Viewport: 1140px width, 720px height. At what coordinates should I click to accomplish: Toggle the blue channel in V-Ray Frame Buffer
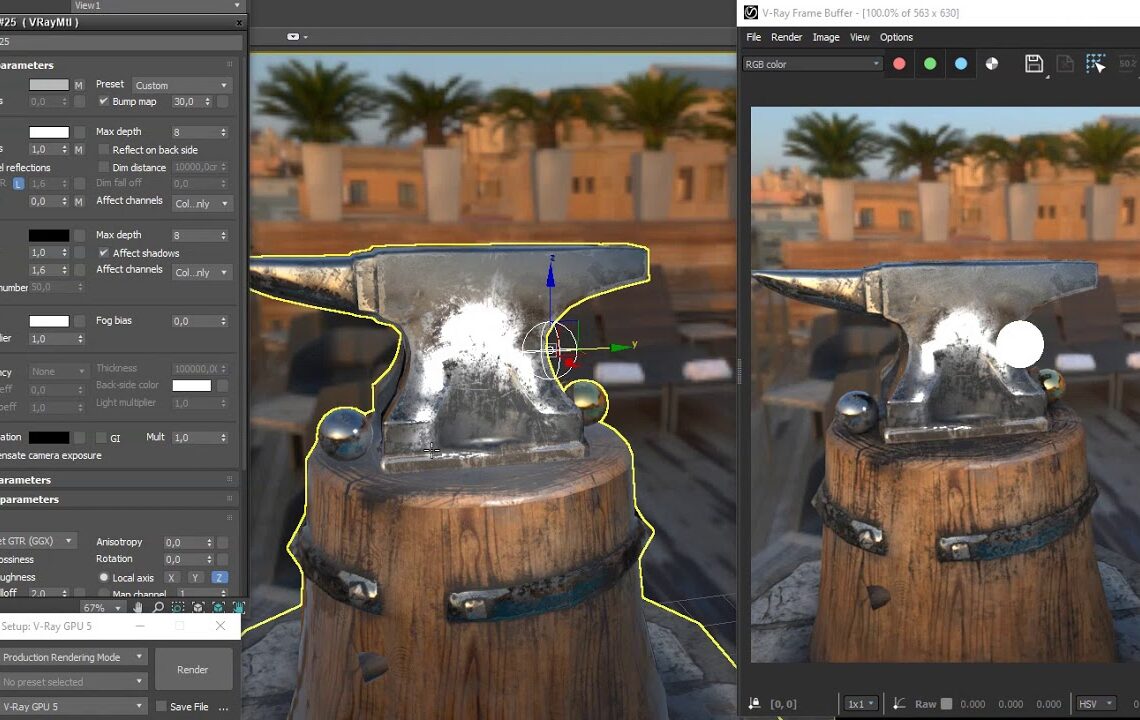[959, 63]
